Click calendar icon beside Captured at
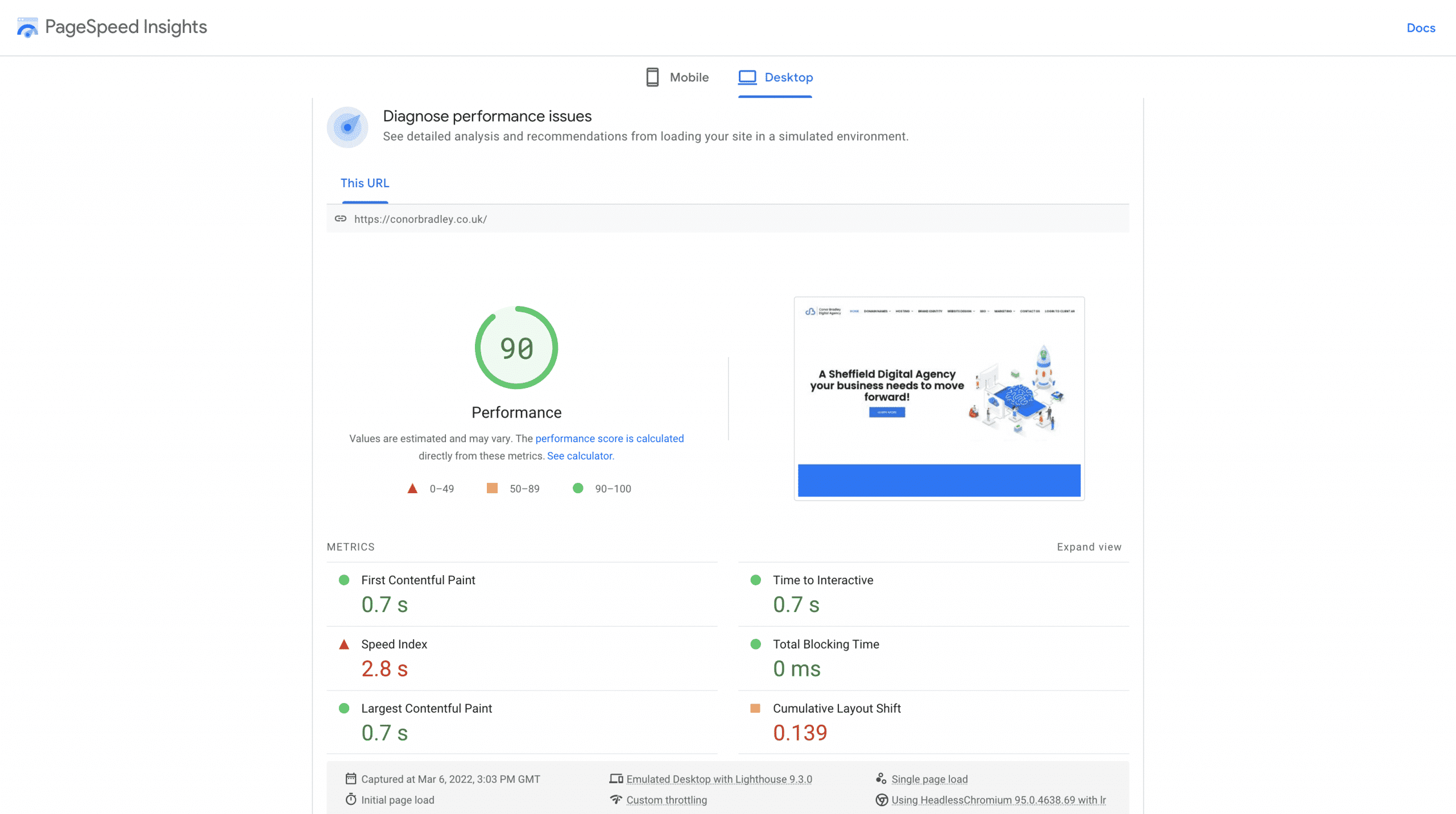1456x814 pixels. 351,779
